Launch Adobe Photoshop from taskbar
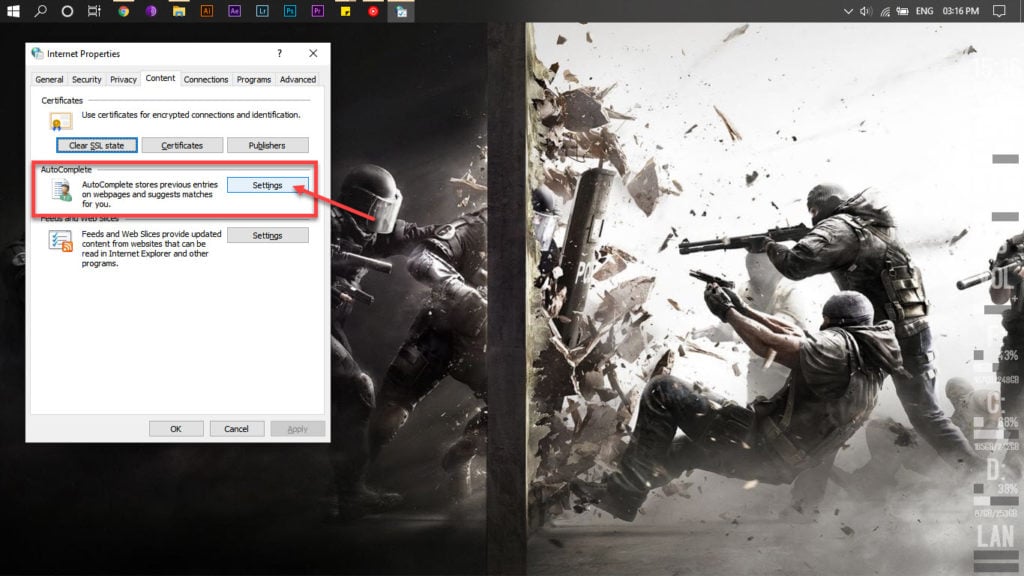The image size is (1024, 576). pos(290,11)
